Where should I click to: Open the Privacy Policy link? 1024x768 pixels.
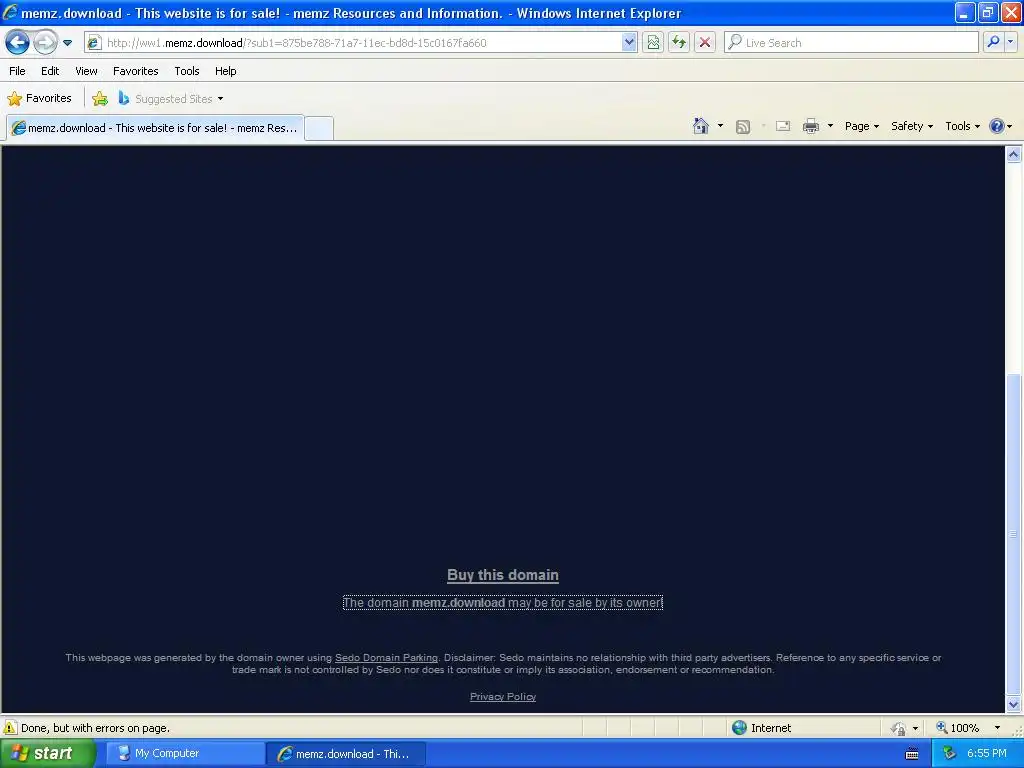click(x=503, y=697)
